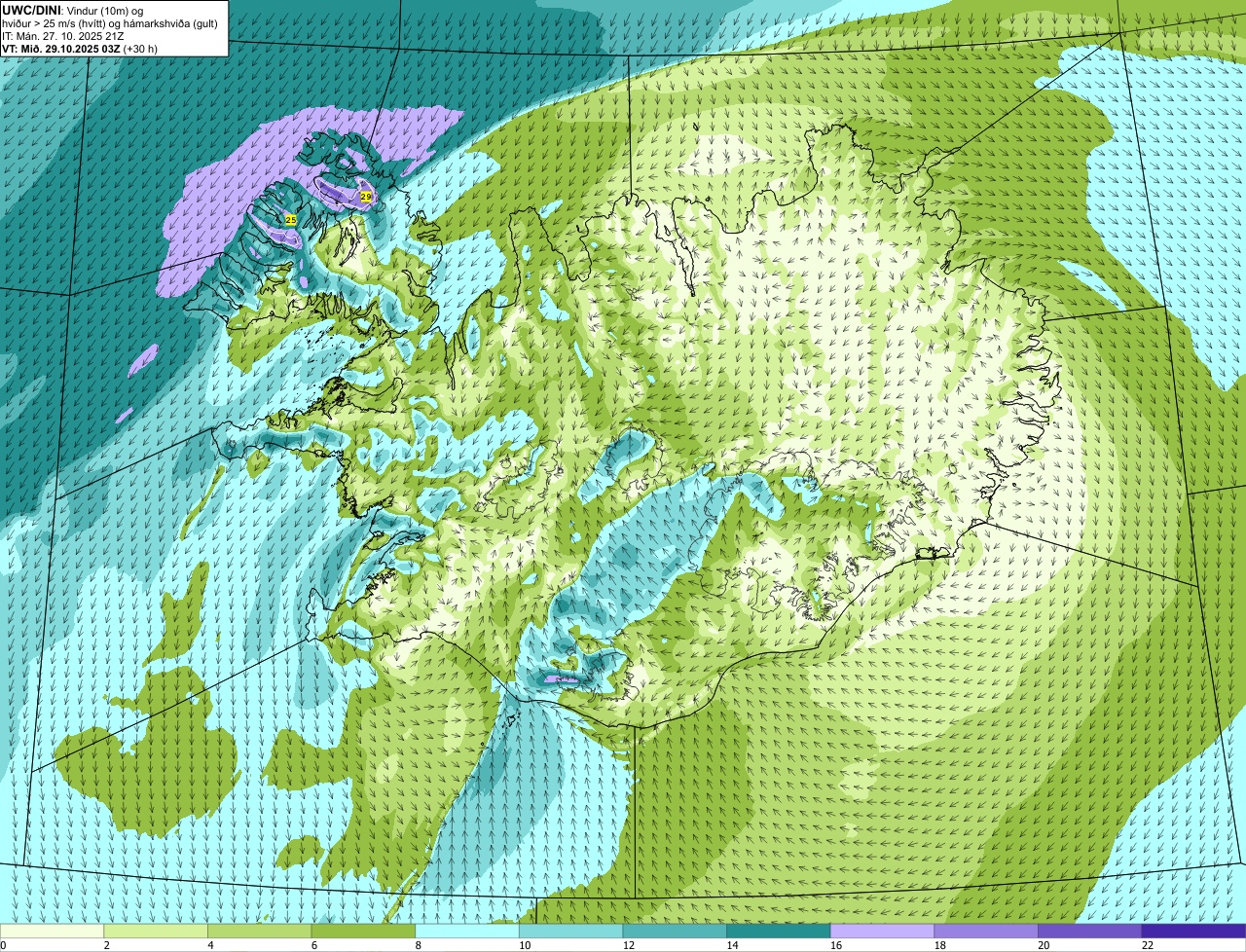
Task: Click the yellow maximum gust label 25
Action: 290,220
